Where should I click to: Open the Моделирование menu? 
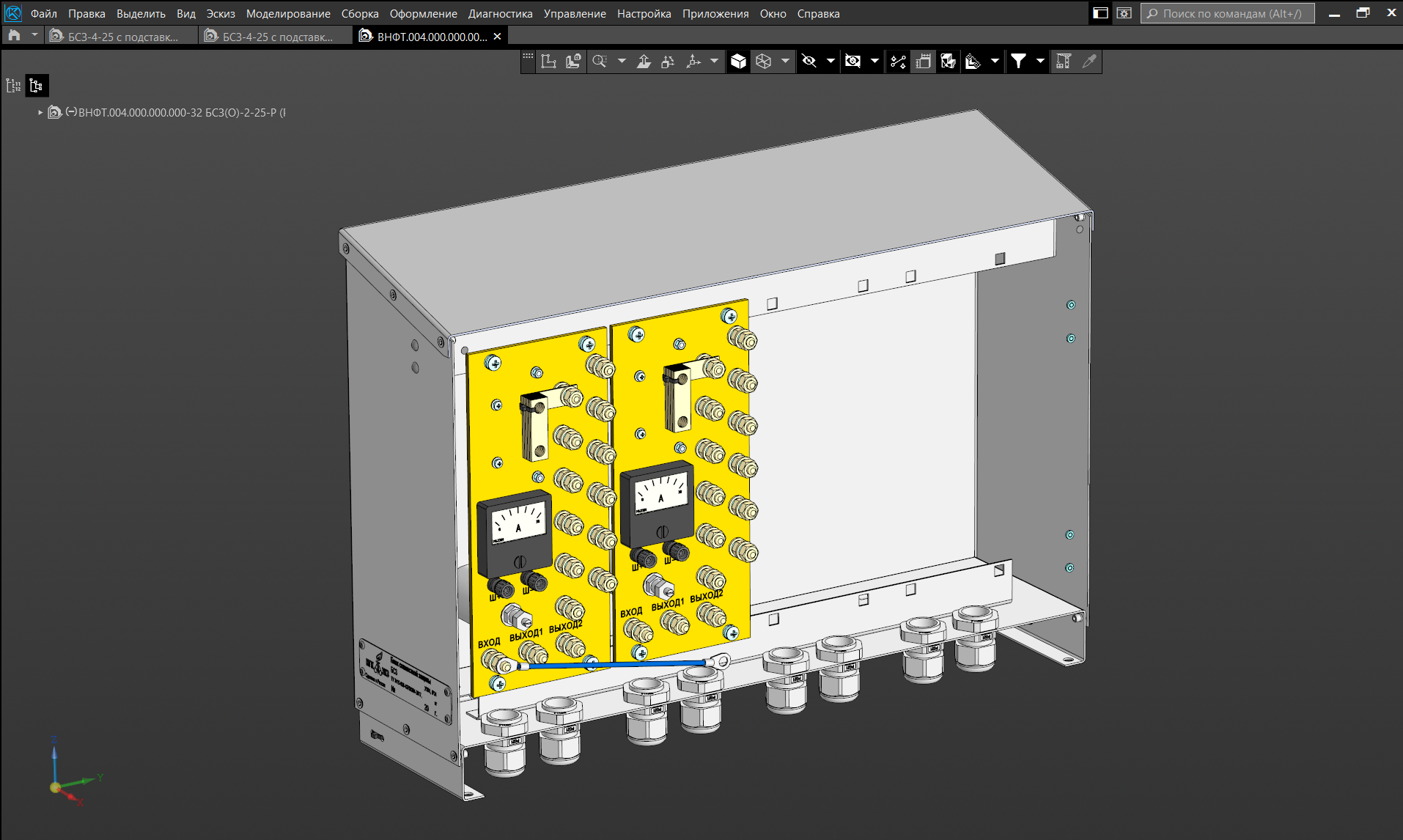287,14
